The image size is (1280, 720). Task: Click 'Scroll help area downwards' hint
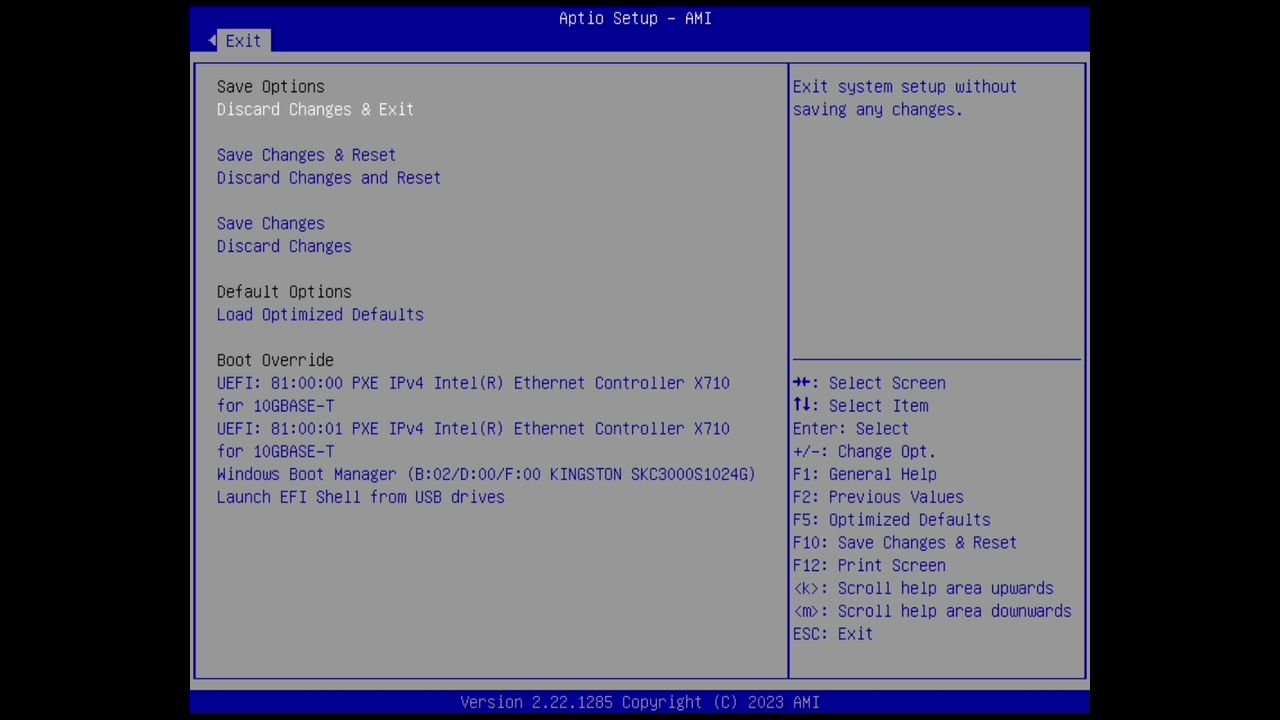coord(932,611)
